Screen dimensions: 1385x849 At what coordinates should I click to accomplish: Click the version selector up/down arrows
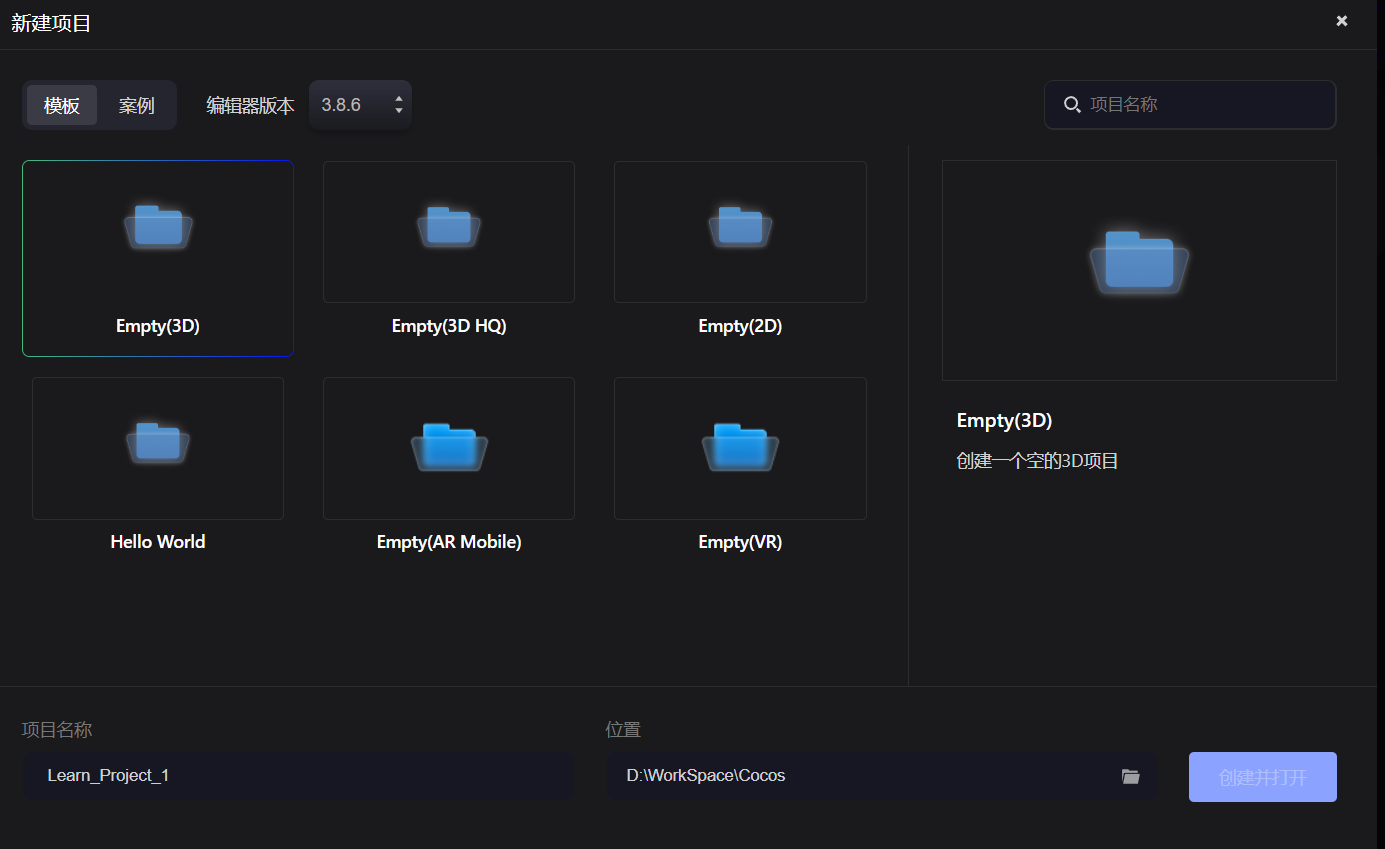399,105
